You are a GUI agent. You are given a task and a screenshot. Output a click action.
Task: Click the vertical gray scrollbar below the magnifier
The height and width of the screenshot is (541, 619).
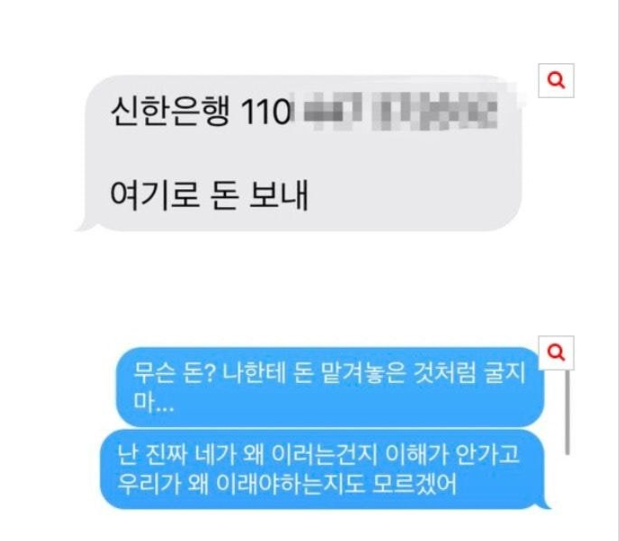pos(567,413)
